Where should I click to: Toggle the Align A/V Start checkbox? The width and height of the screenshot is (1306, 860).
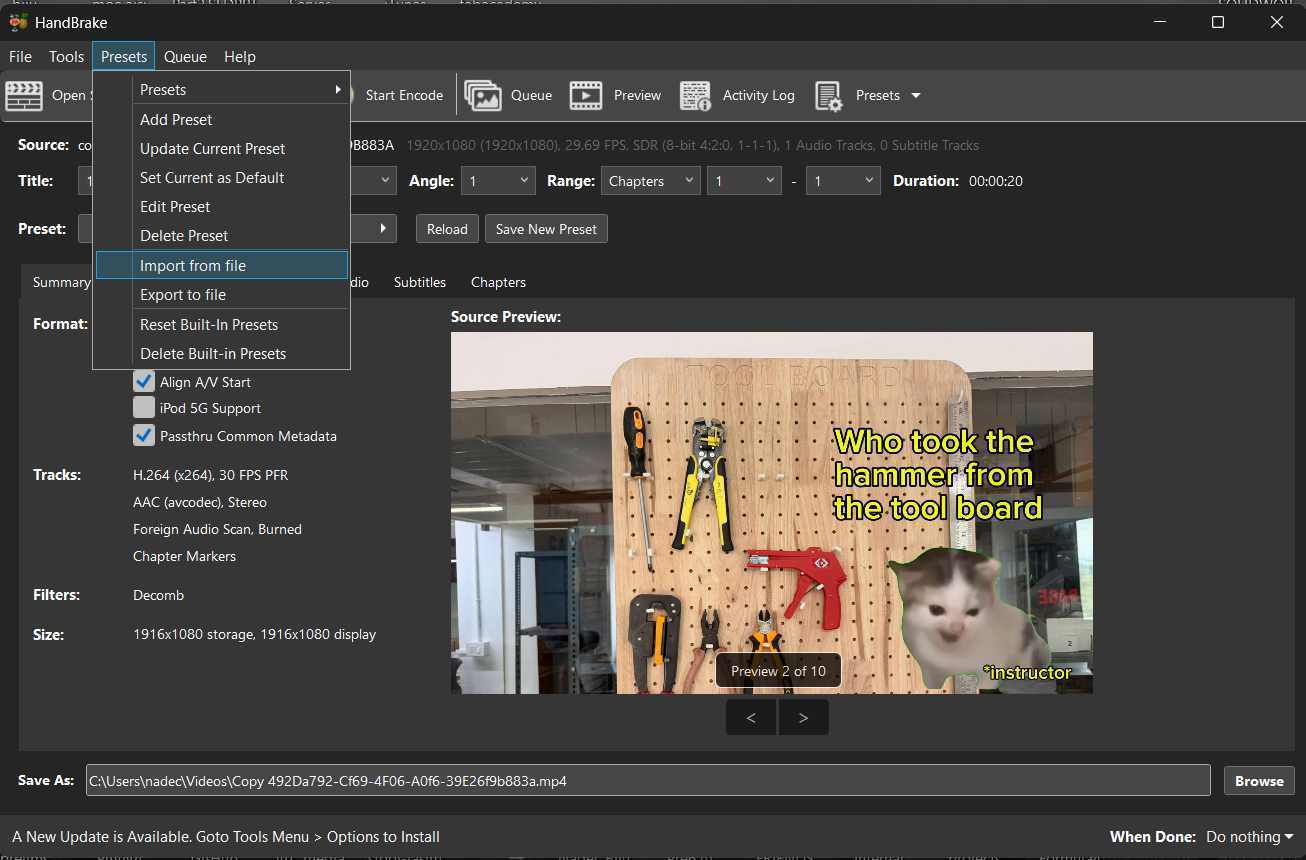click(144, 381)
